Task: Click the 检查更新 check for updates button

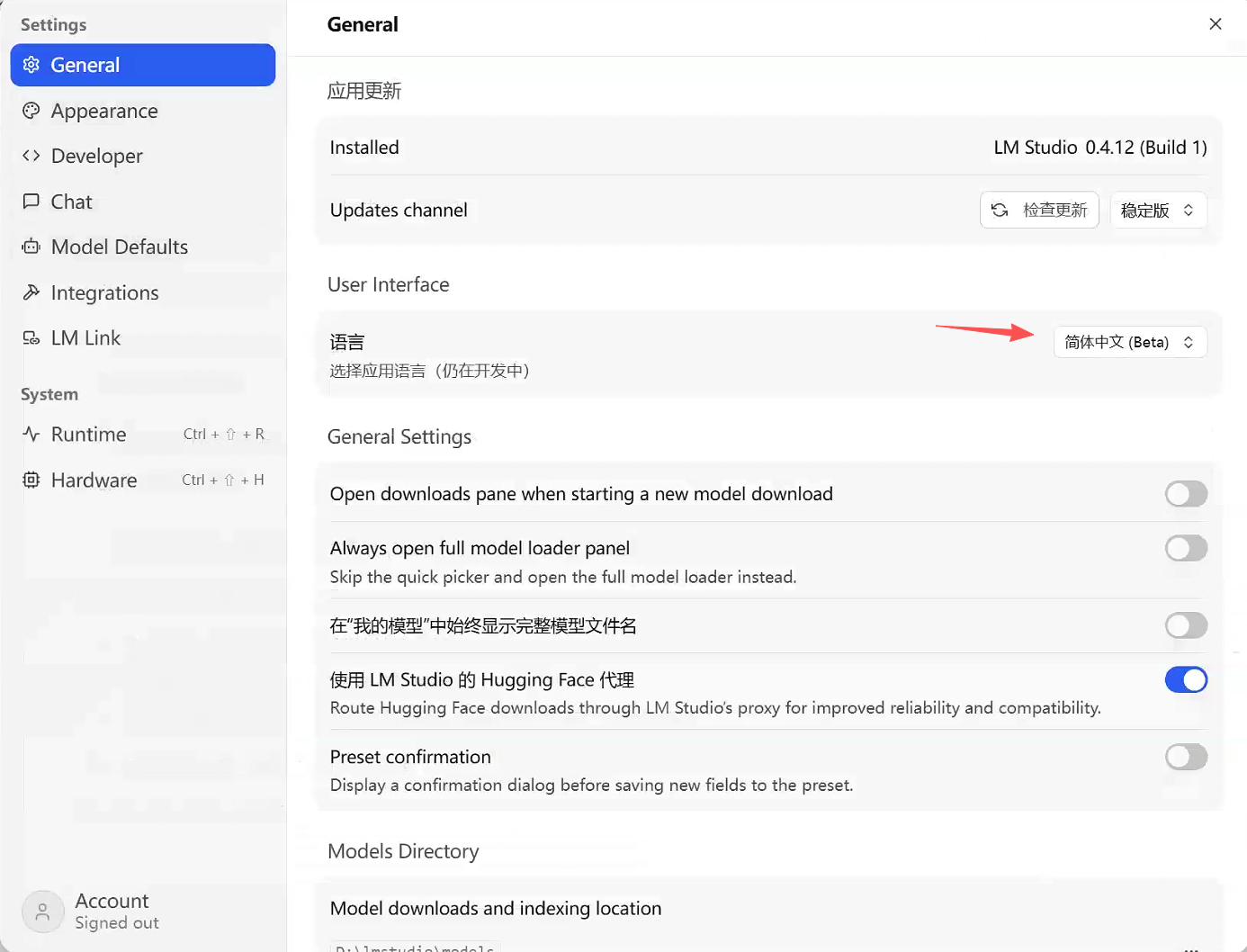Action: tap(1039, 210)
